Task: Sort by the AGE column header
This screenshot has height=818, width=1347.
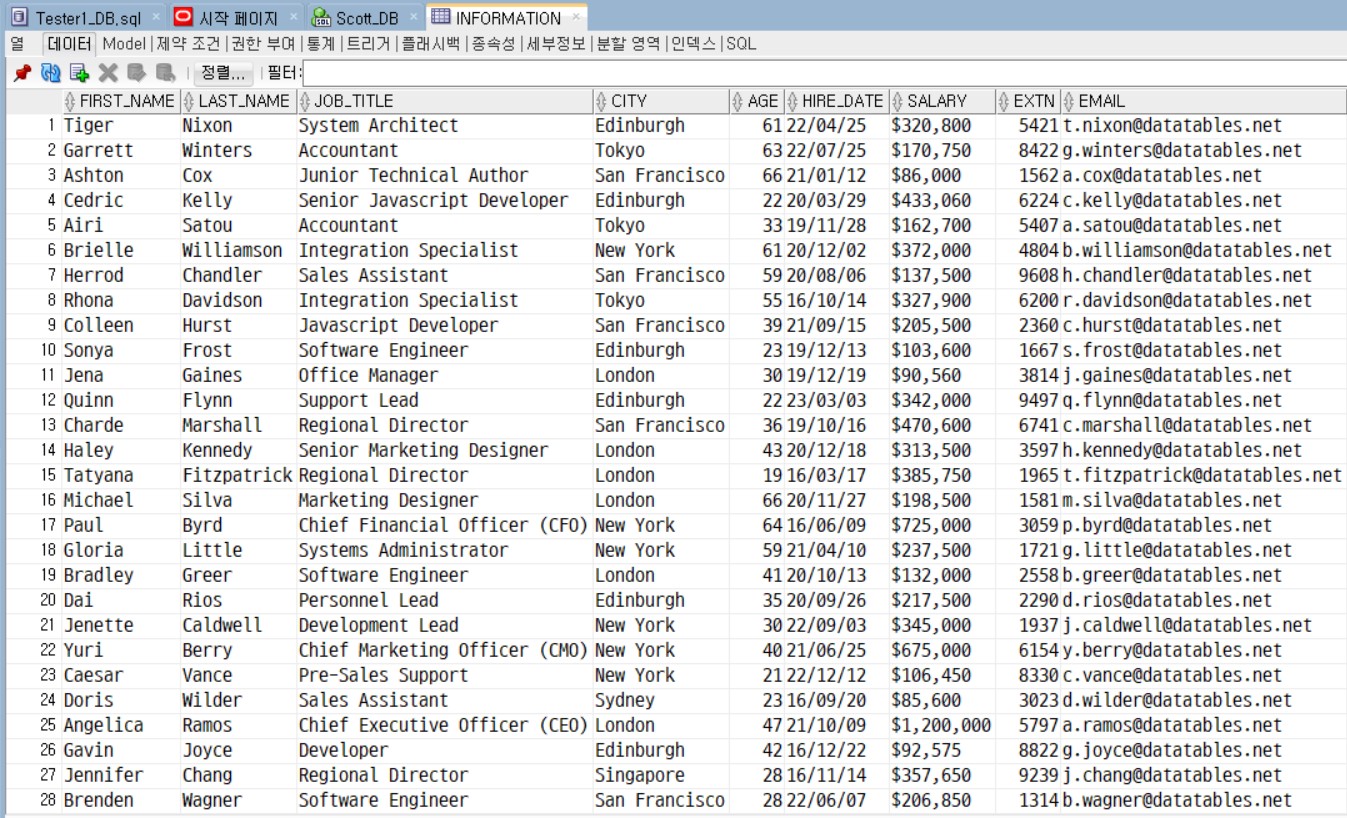Action: [x=756, y=101]
